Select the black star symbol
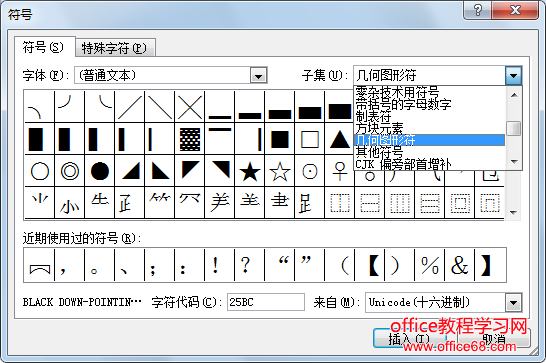 [x=250, y=171]
